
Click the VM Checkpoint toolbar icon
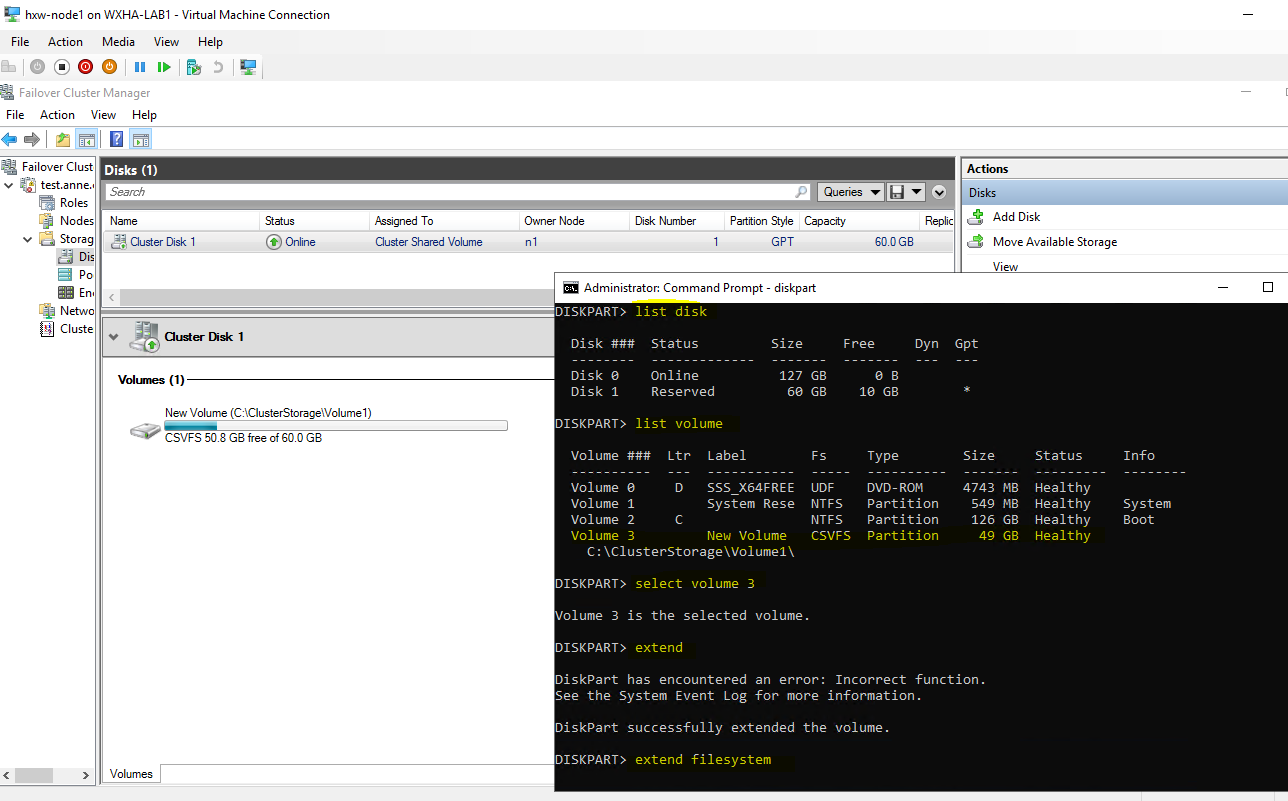coord(194,67)
